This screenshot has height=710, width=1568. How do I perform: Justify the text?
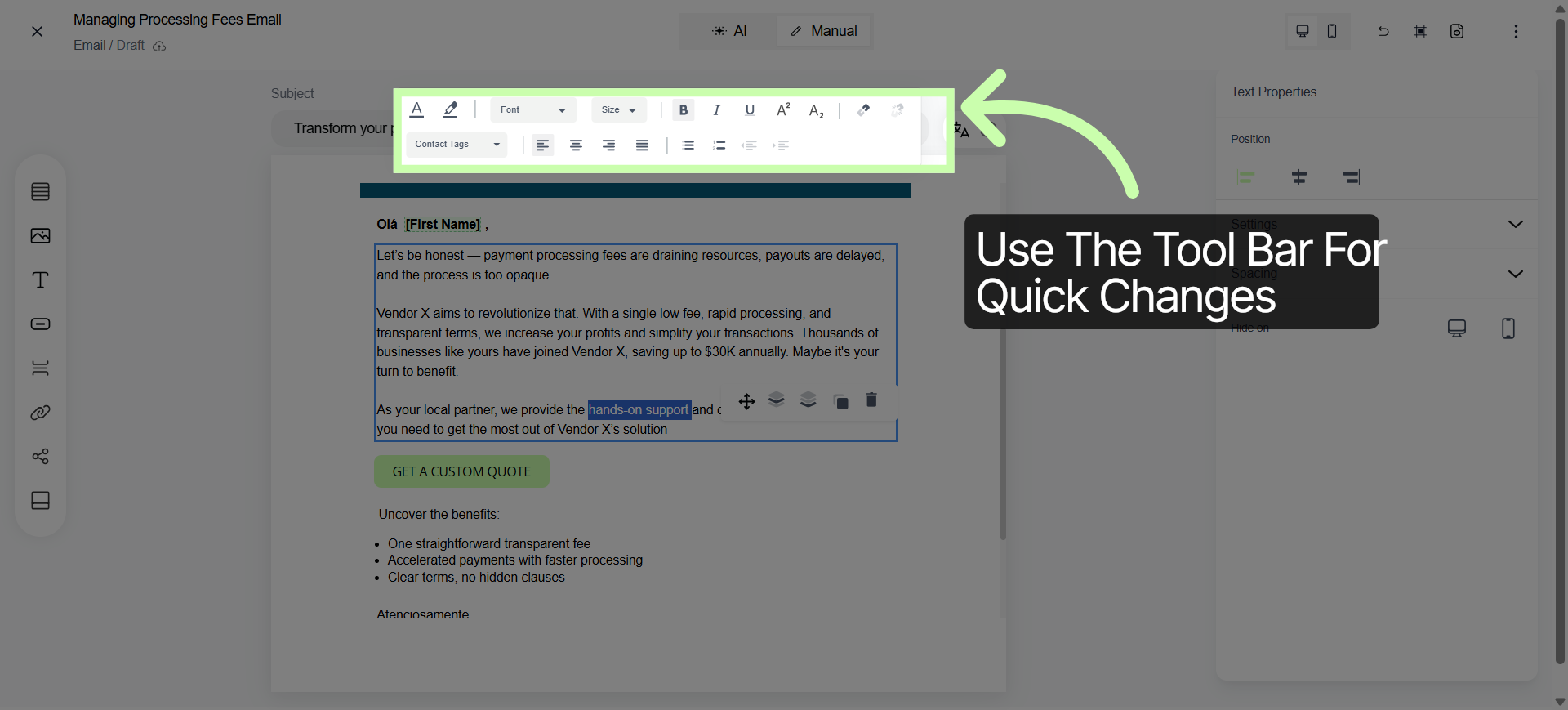[642, 145]
